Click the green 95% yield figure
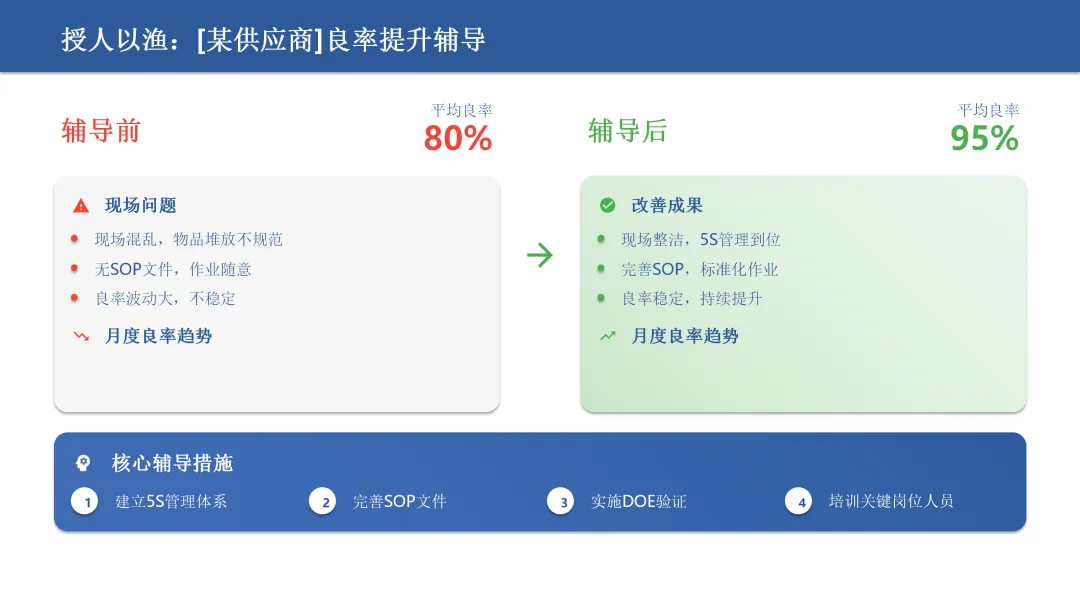 (x=985, y=138)
